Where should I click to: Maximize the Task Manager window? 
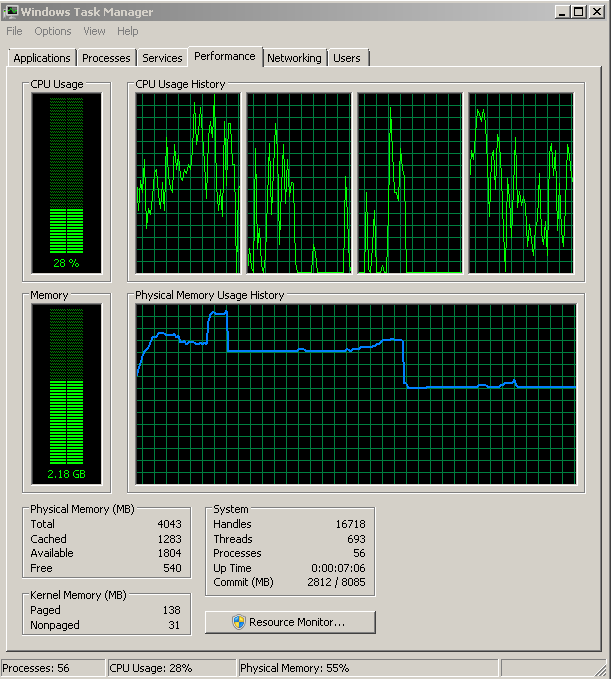579,12
